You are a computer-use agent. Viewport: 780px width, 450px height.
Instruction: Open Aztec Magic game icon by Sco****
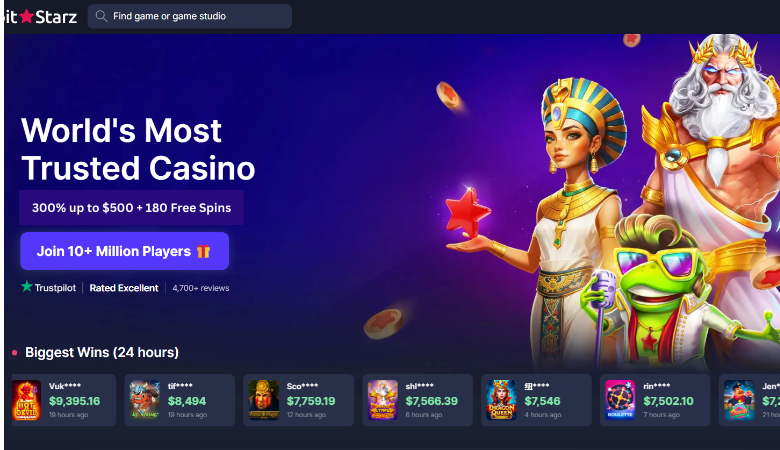tap(264, 400)
